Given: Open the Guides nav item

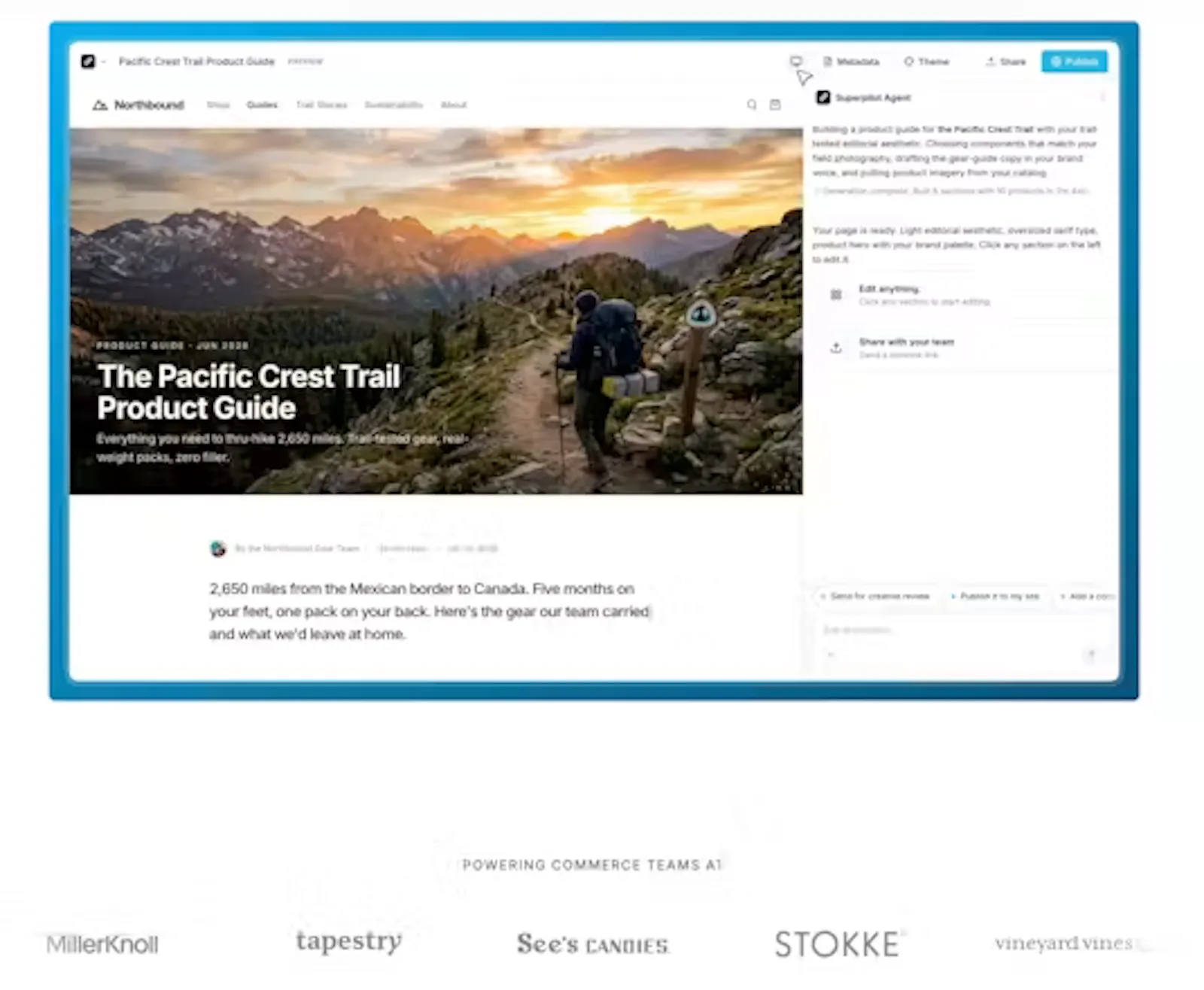Looking at the screenshot, I should pyautogui.click(x=262, y=105).
